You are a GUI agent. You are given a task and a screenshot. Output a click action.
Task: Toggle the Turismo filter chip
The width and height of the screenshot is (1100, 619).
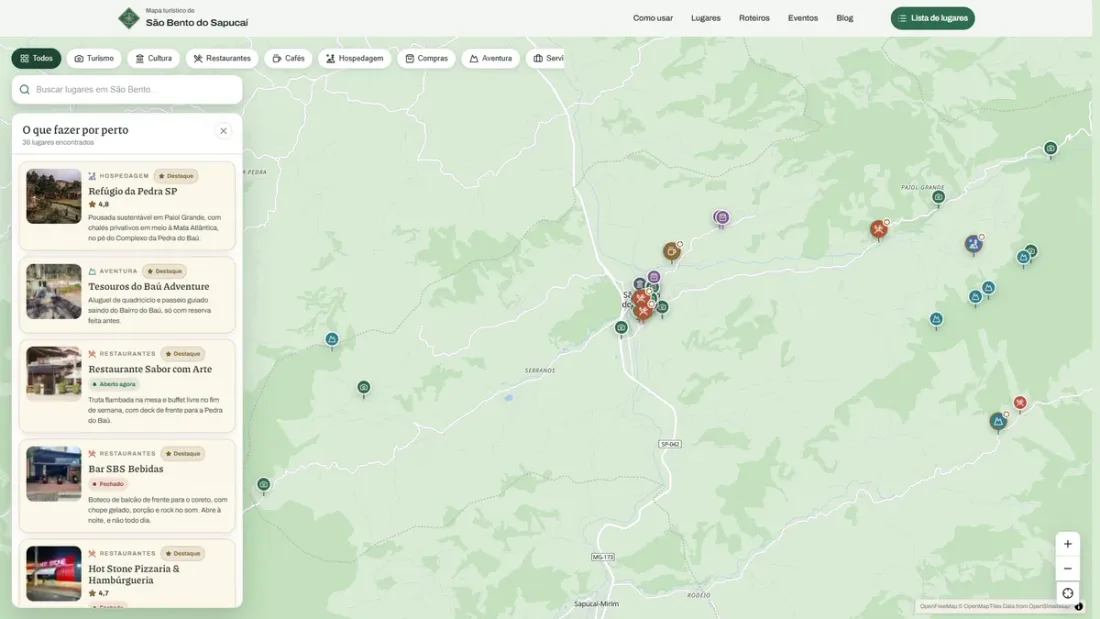[94, 58]
